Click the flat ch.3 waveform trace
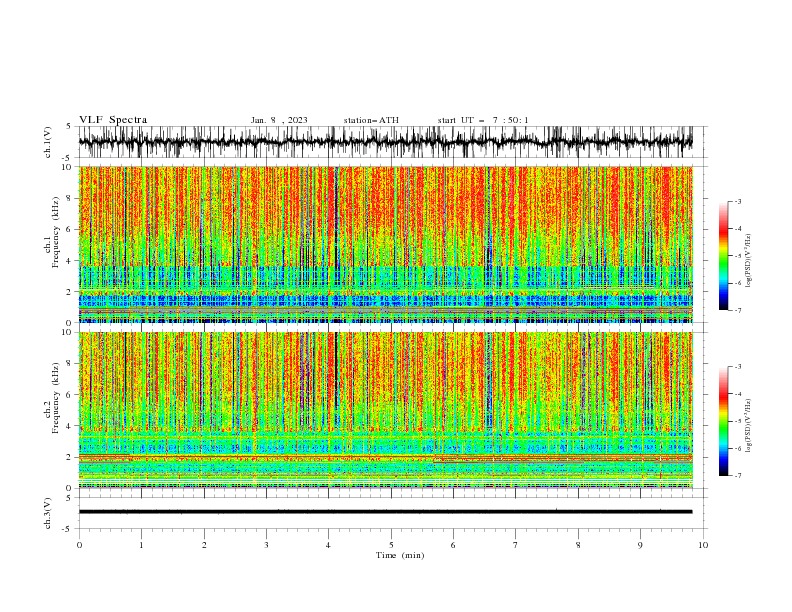792x612 pixels. [386, 512]
